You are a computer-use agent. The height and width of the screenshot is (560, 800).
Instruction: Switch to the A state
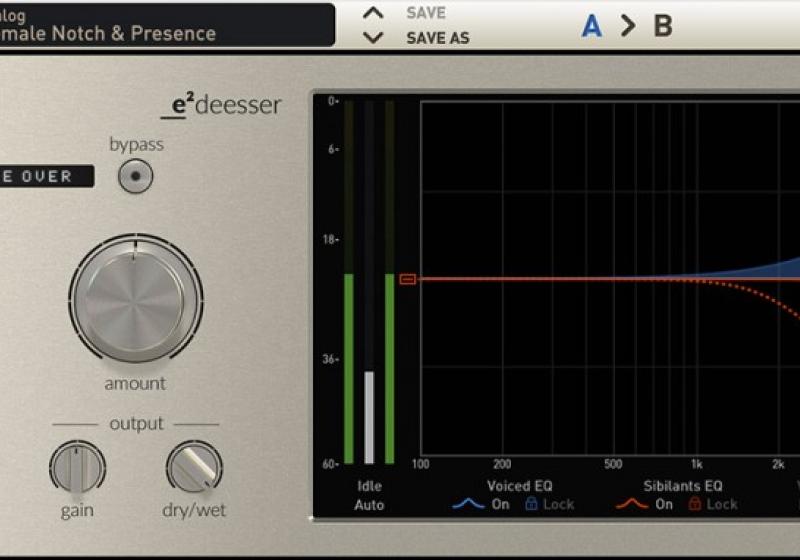coord(592,26)
